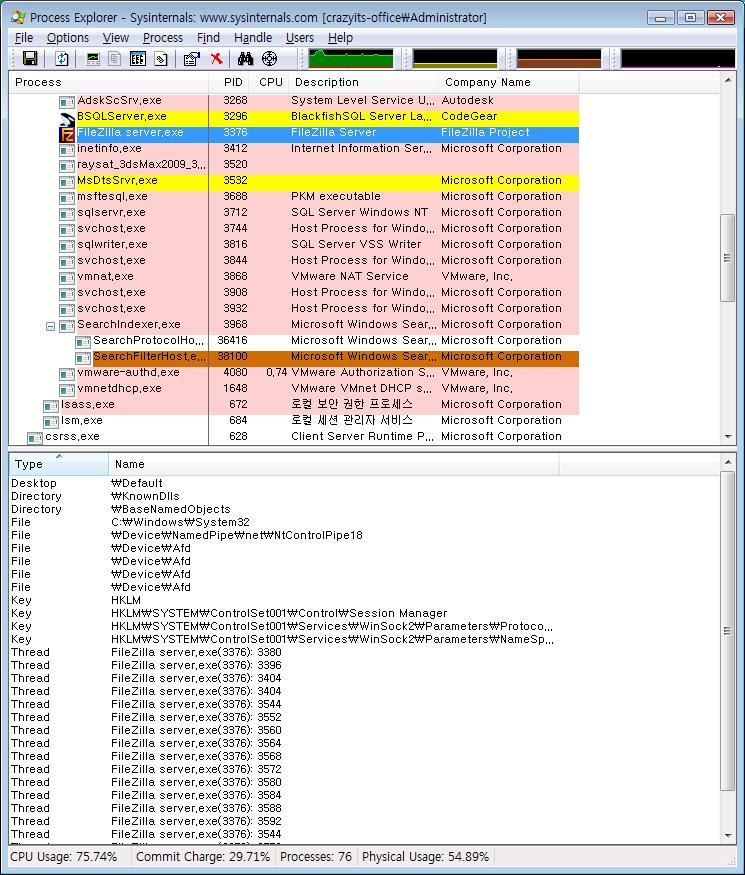Click the binoculars Find Handle icon
This screenshot has height=875, width=745.
[x=245, y=59]
